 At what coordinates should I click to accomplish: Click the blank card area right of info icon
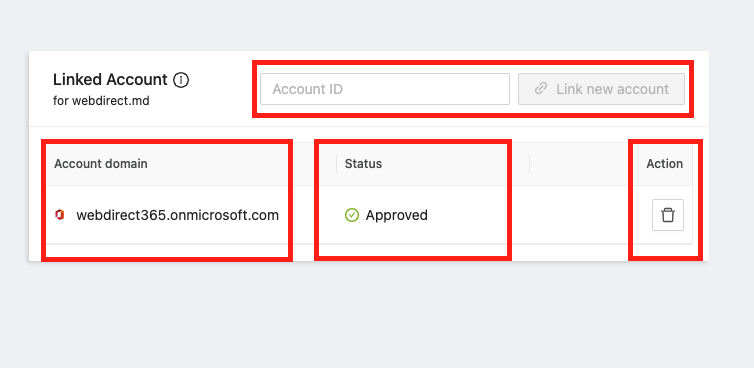[220, 89]
